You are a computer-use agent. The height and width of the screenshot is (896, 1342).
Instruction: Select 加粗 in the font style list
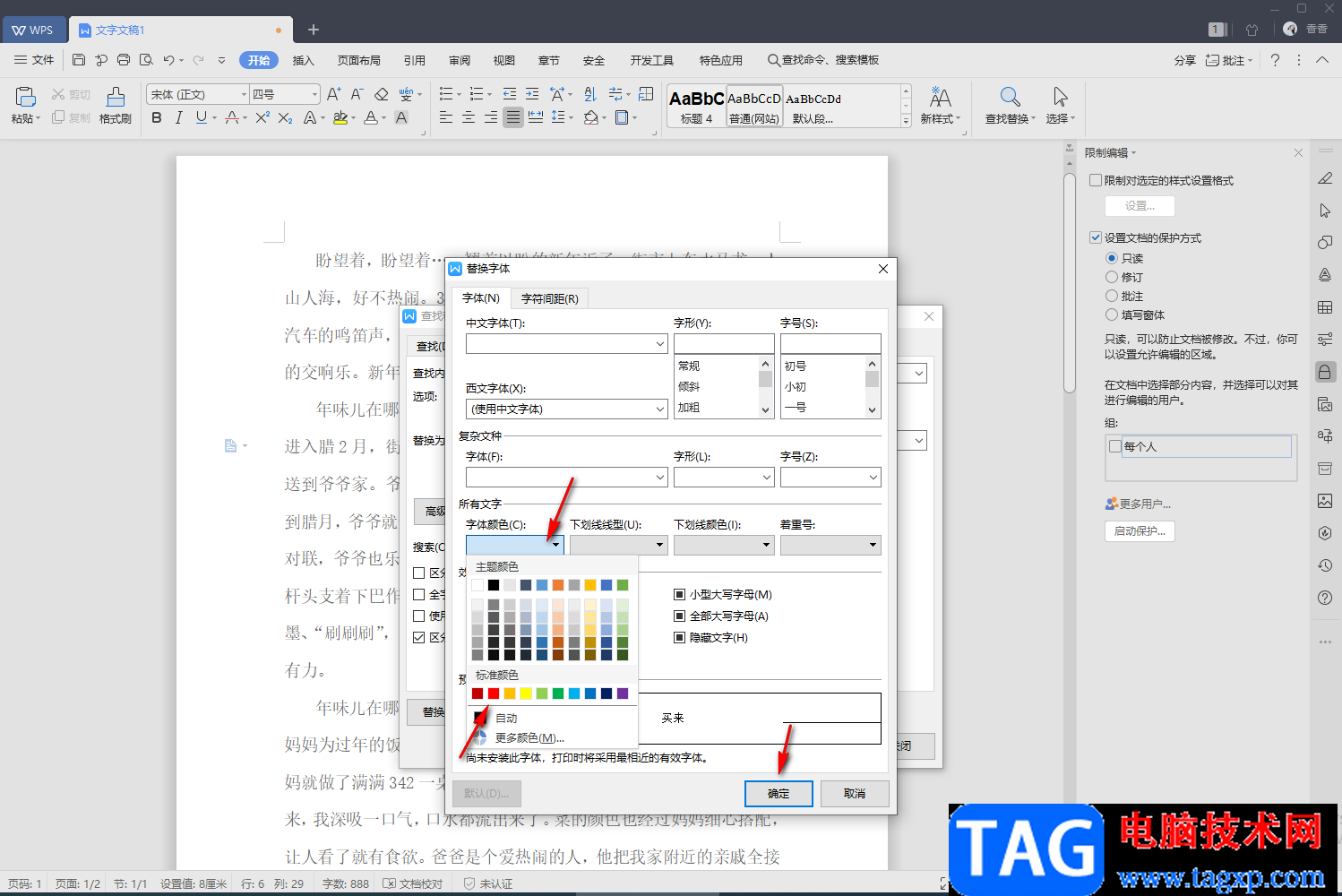click(x=689, y=407)
